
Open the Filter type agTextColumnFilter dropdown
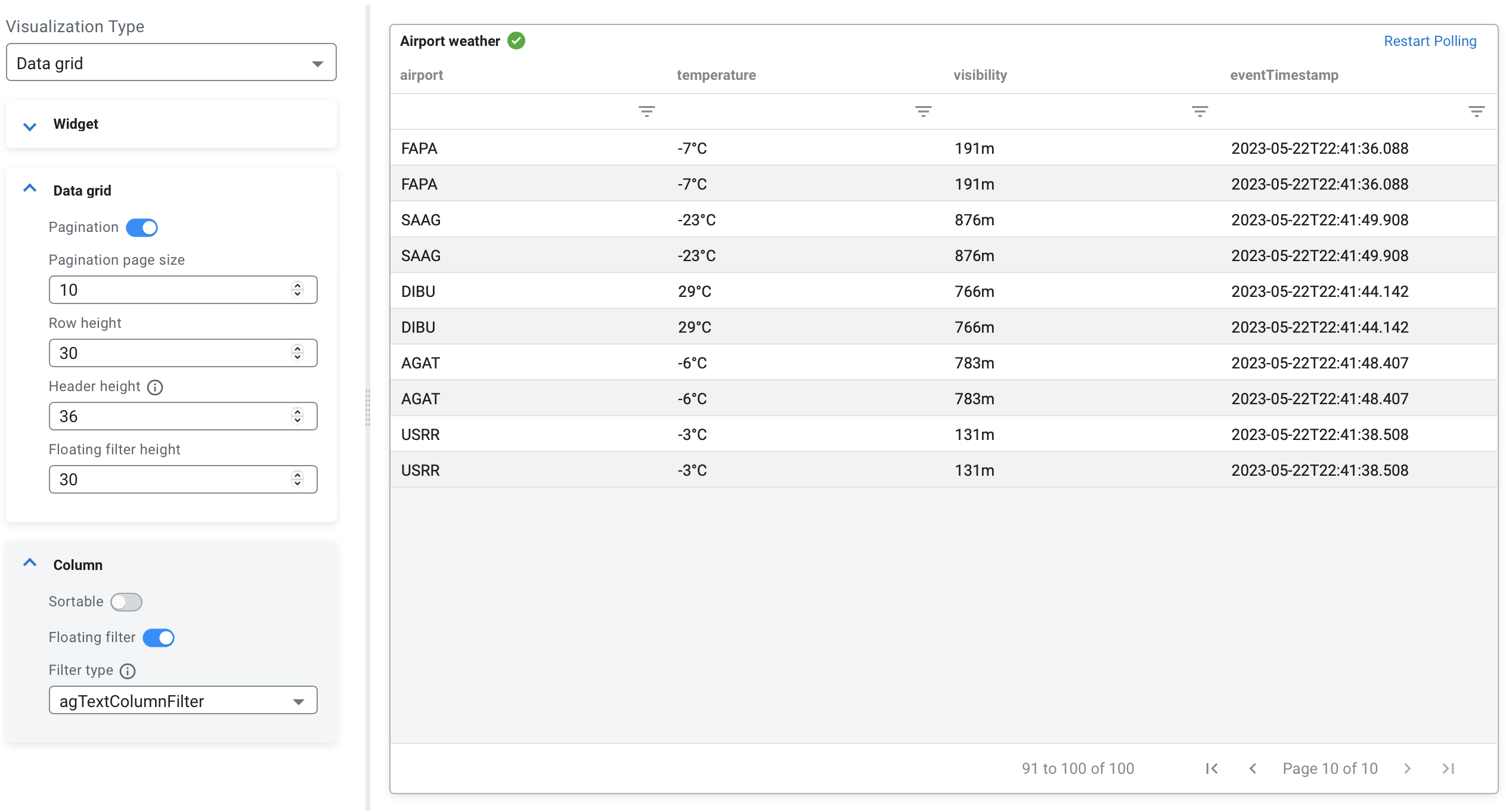tap(182, 701)
